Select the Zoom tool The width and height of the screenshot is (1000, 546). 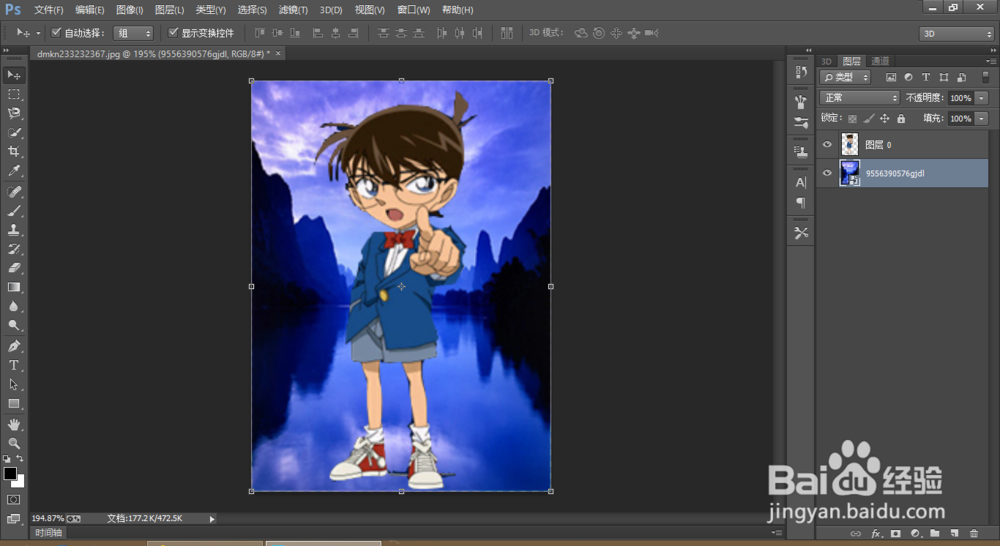coord(13,443)
